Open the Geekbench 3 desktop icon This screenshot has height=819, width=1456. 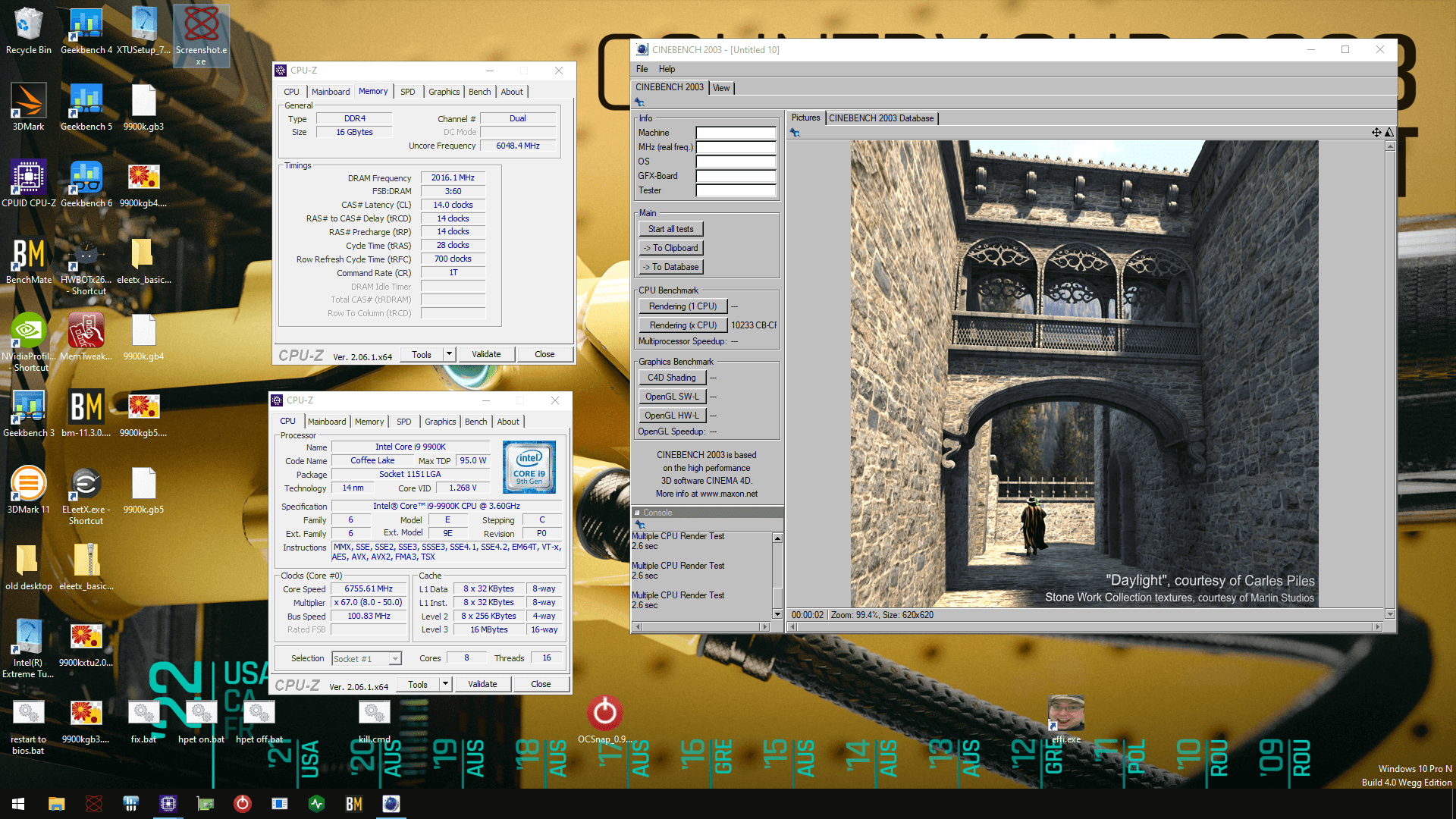(x=28, y=414)
